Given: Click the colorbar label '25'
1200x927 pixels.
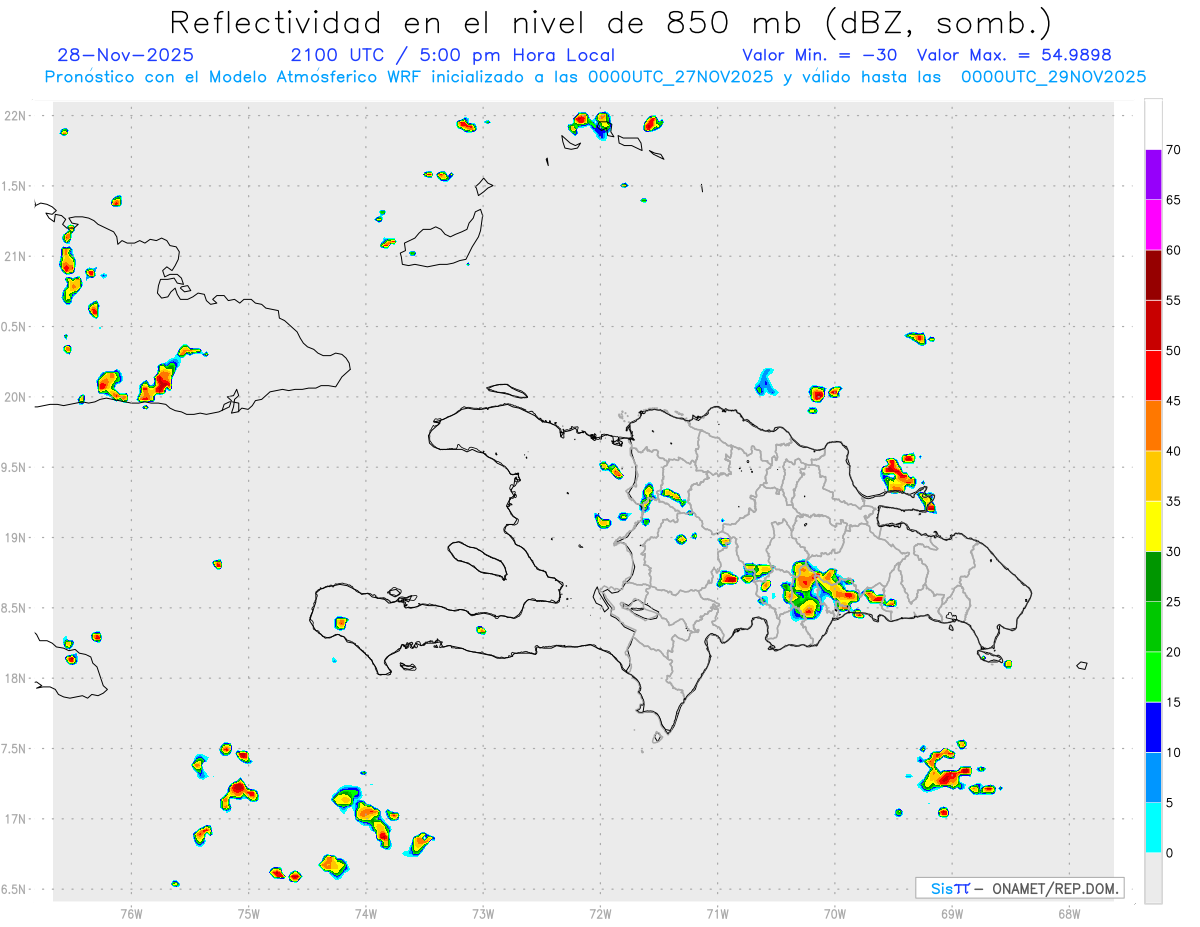Looking at the screenshot, I should click(x=1174, y=602).
